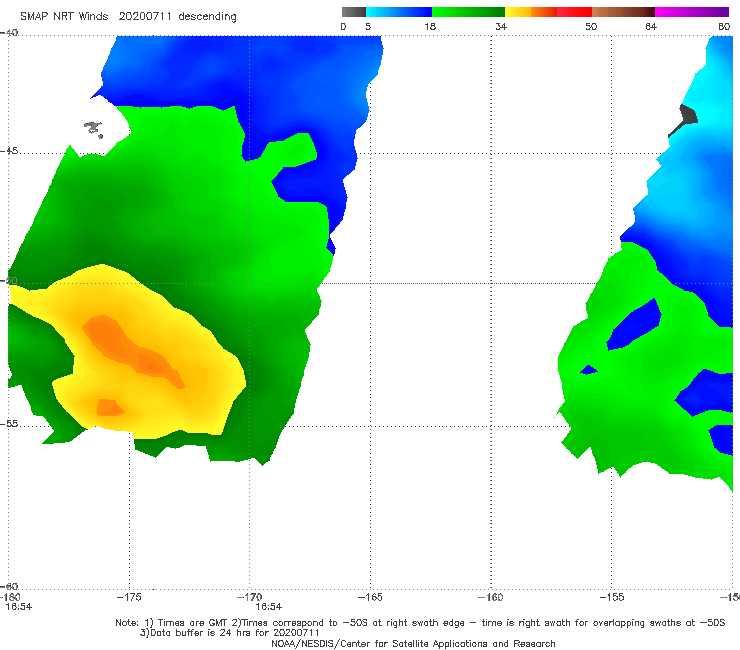
Task: Click the gray island shape near -44 latitude
Action: click(93, 129)
